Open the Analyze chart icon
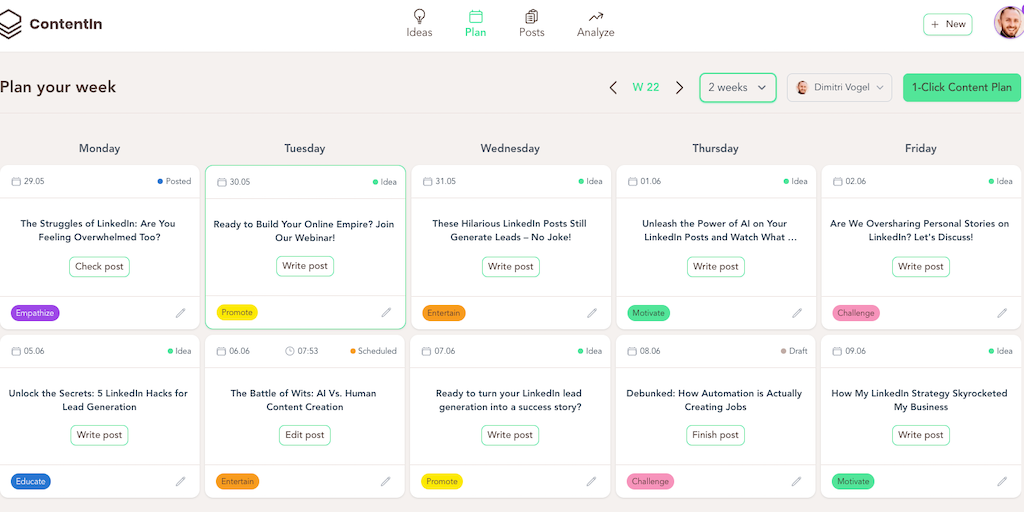This screenshot has height=512, width=1024. [596, 16]
